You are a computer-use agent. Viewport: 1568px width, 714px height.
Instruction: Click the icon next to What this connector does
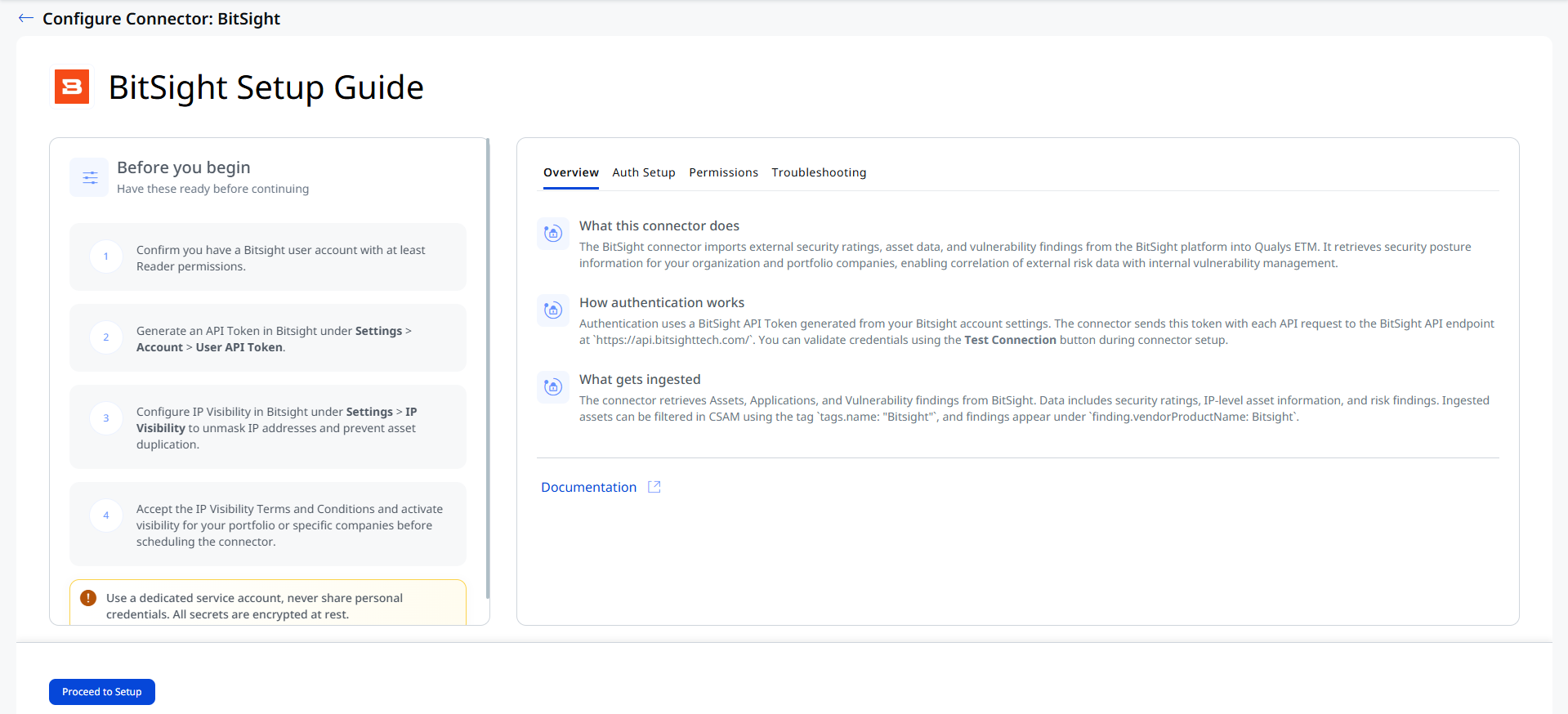[553, 234]
